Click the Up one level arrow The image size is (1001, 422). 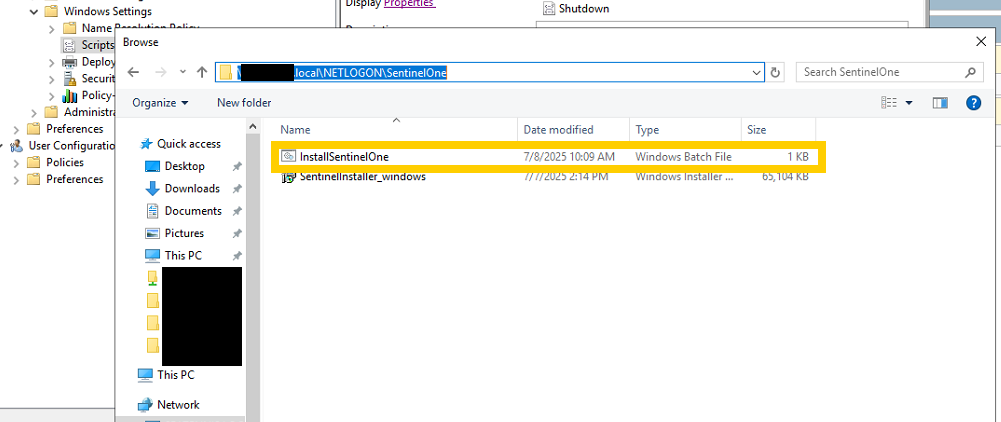tap(202, 72)
